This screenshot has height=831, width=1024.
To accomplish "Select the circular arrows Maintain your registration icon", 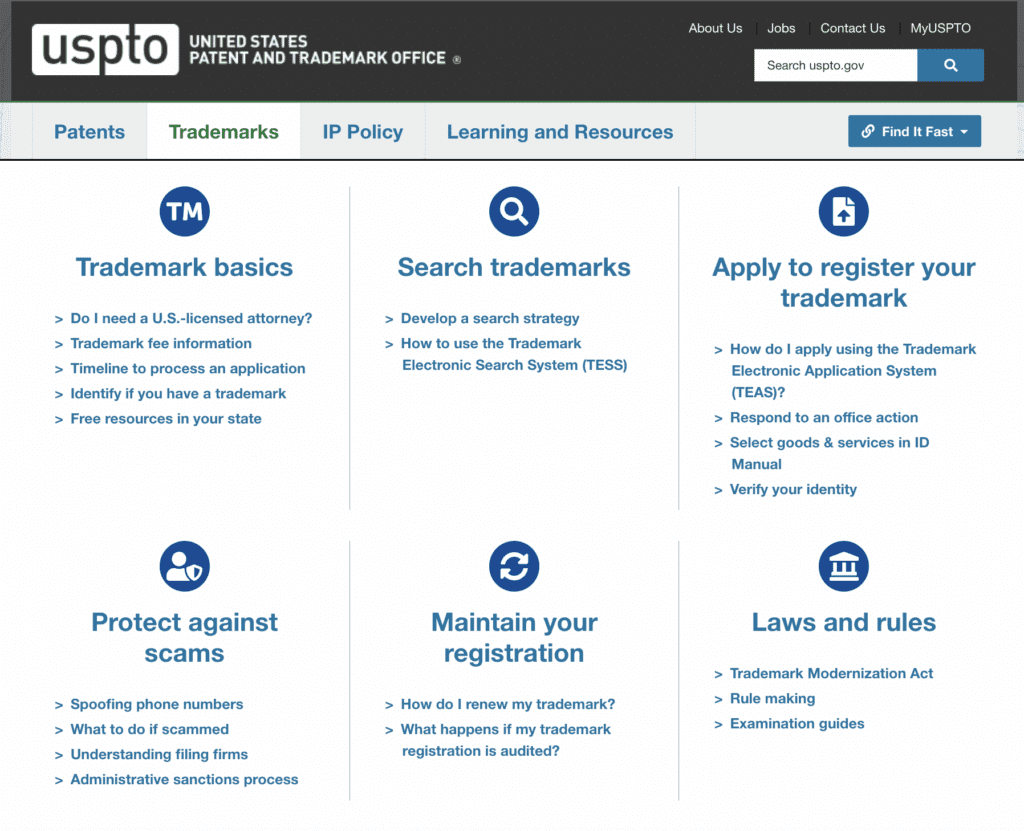I will (x=513, y=566).
